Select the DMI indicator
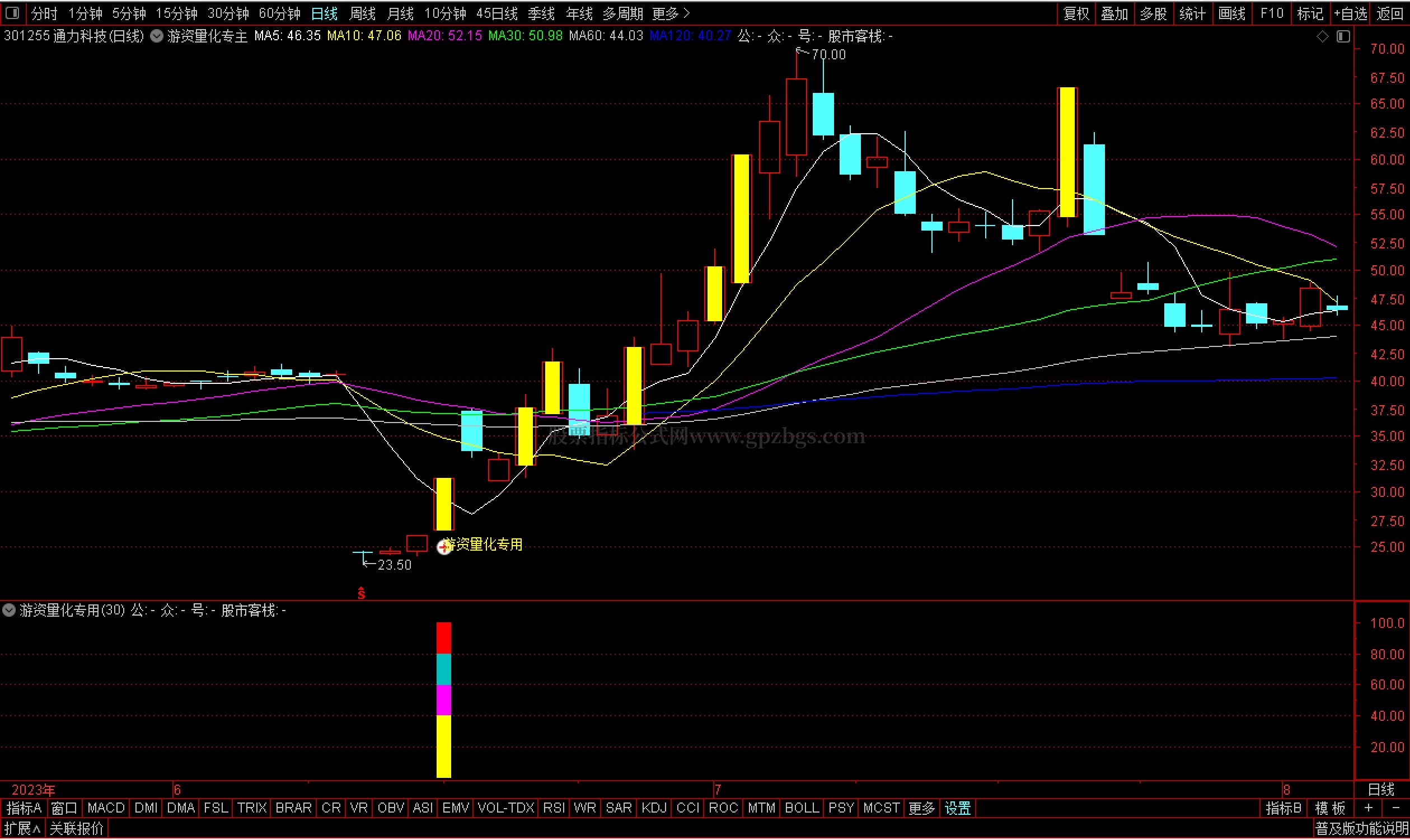Screen dimensions: 1410x840 (146, 809)
